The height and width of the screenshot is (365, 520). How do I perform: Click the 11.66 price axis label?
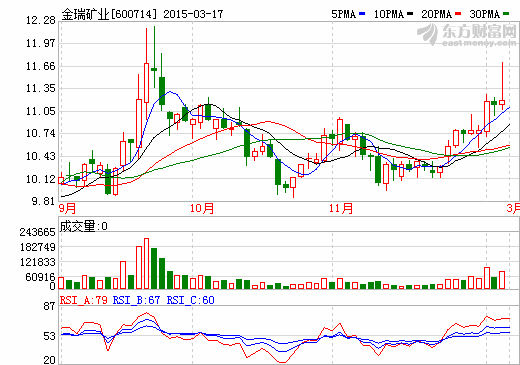(x=41, y=66)
